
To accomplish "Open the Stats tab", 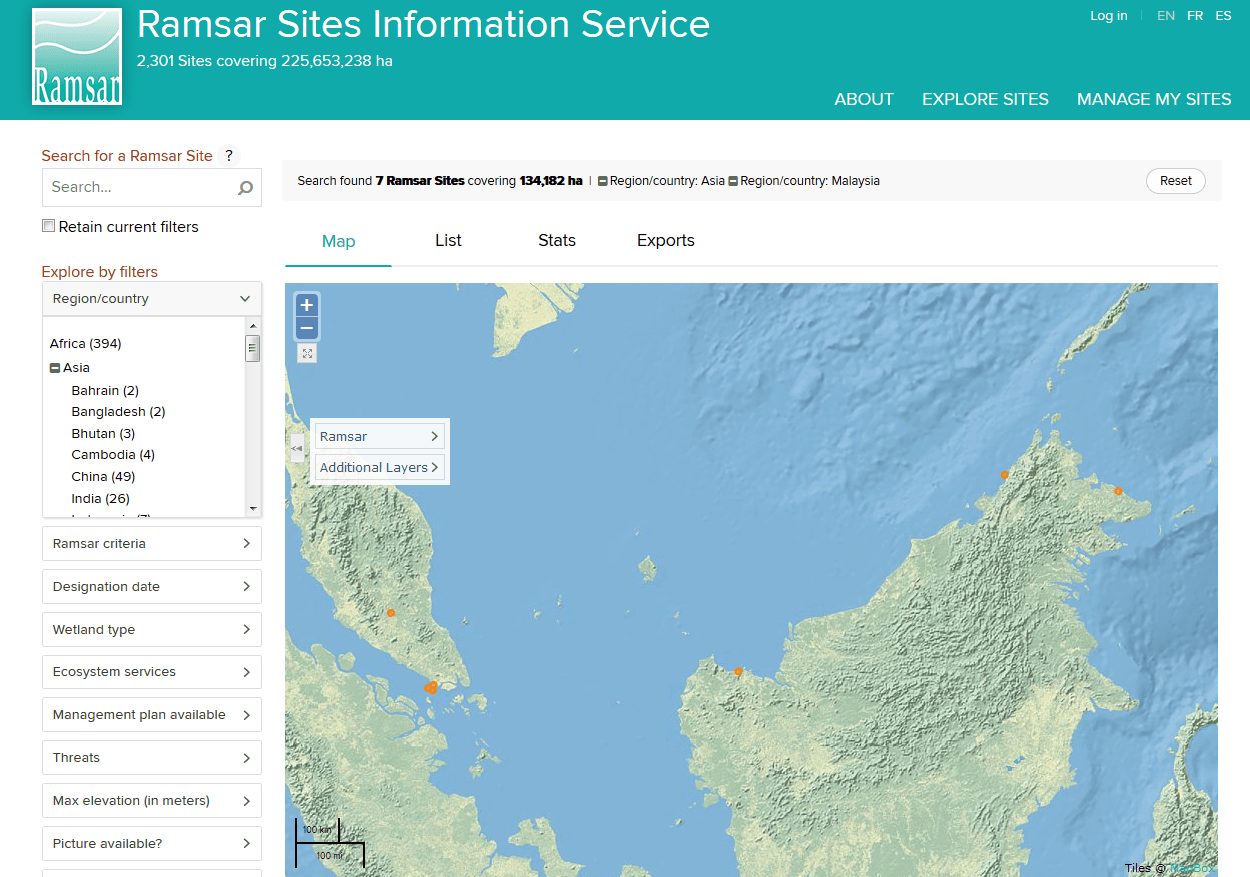I will click(x=557, y=240).
